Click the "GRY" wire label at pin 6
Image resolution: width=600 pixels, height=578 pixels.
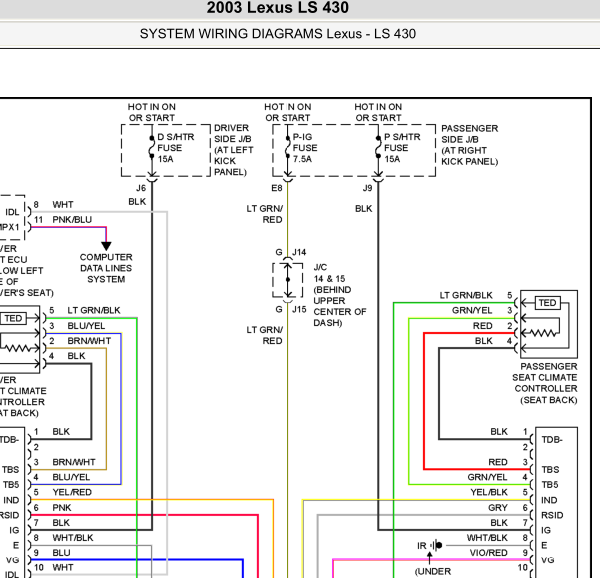click(x=497, y=508)
